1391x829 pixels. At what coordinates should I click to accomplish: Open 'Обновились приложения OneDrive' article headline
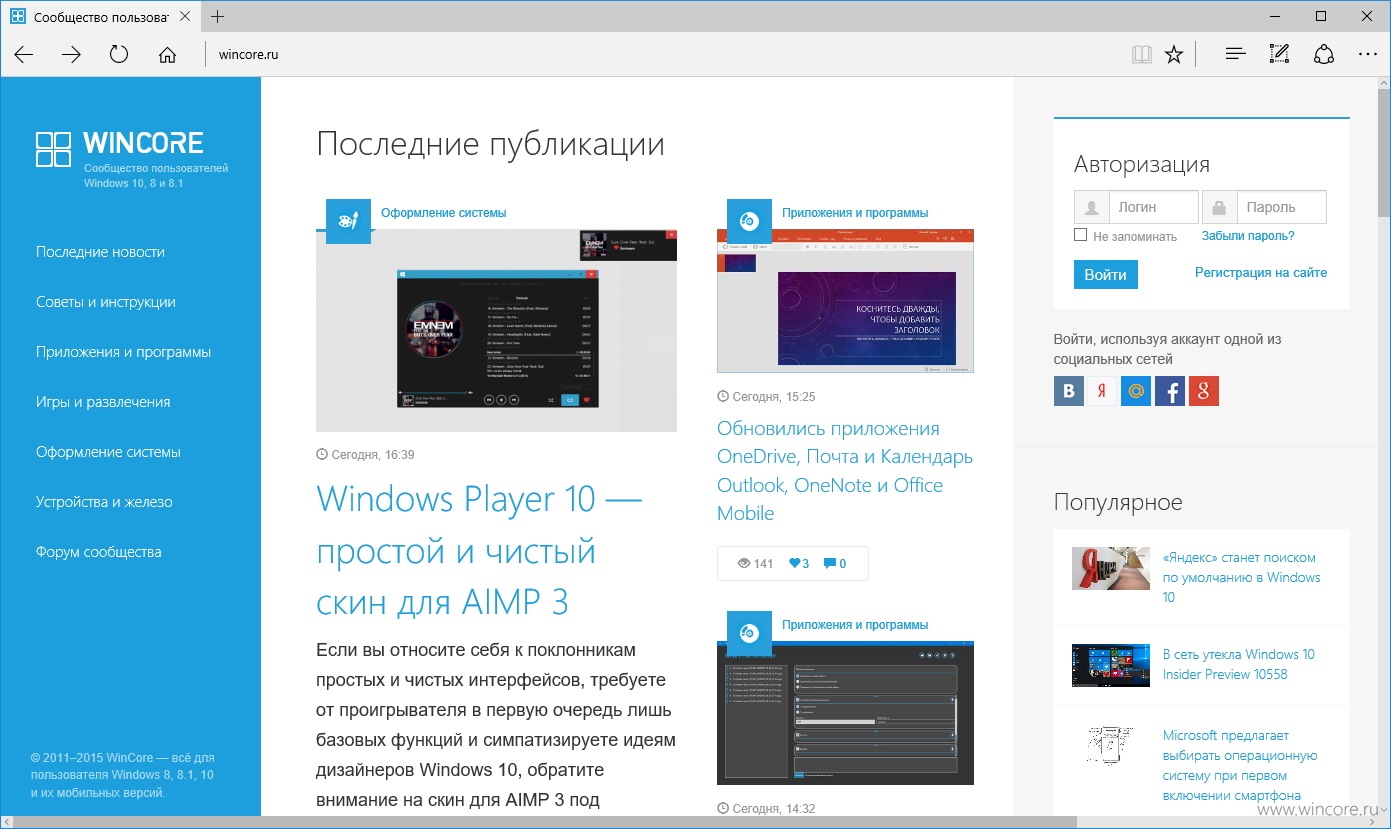click(x=845, y=471)
